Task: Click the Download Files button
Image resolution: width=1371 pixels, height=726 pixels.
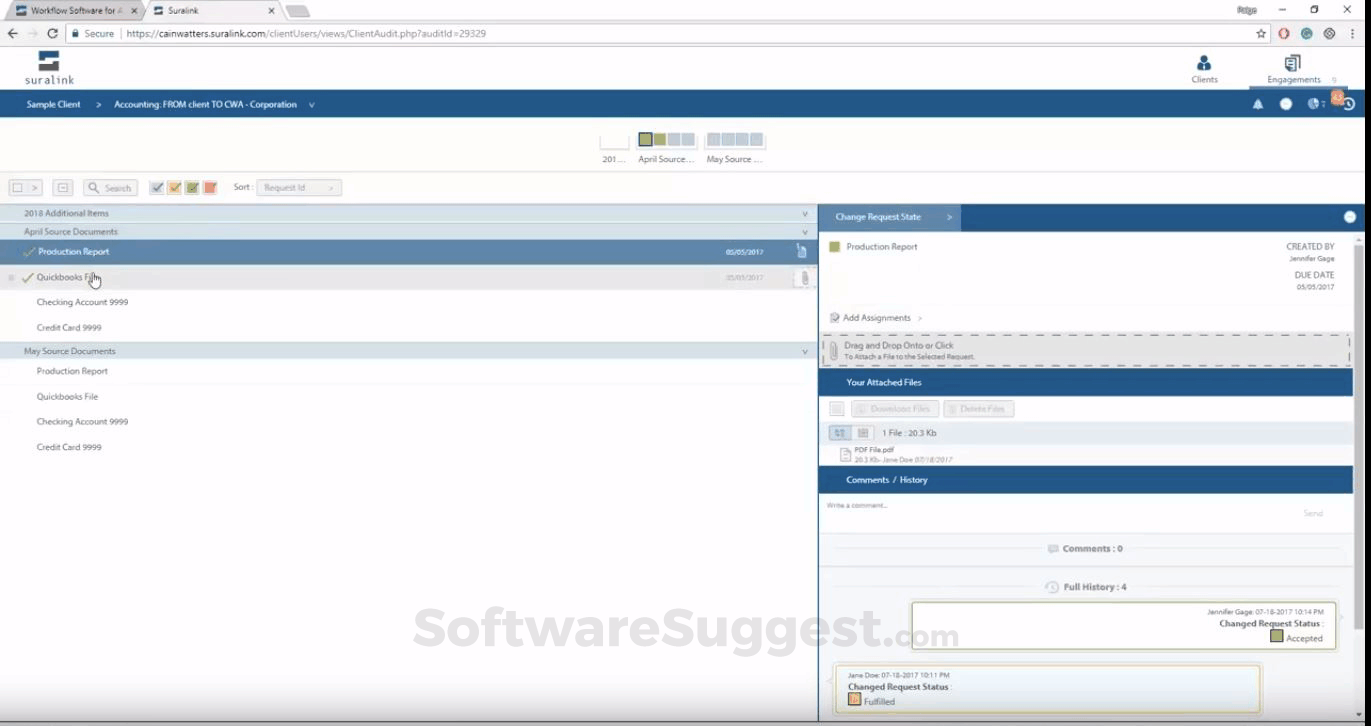Action: (894, 408)
